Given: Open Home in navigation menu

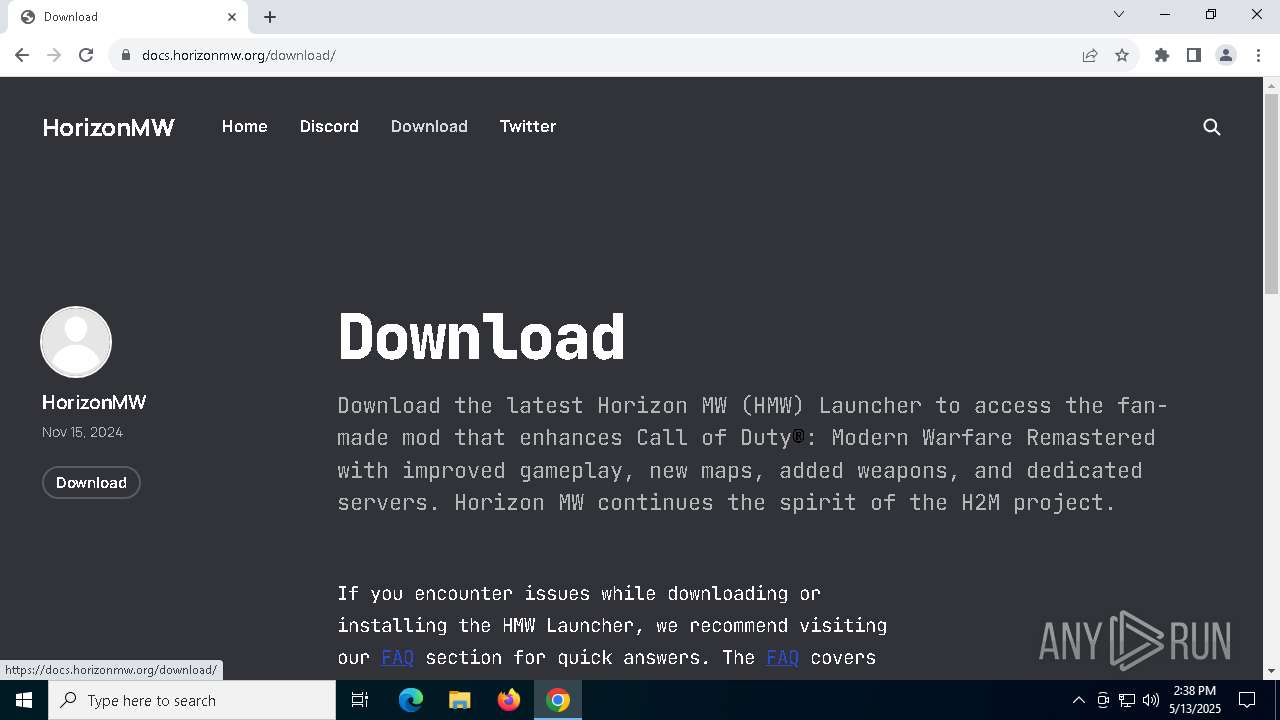Looking at the screenshot, I should click(x=244, y=126).
